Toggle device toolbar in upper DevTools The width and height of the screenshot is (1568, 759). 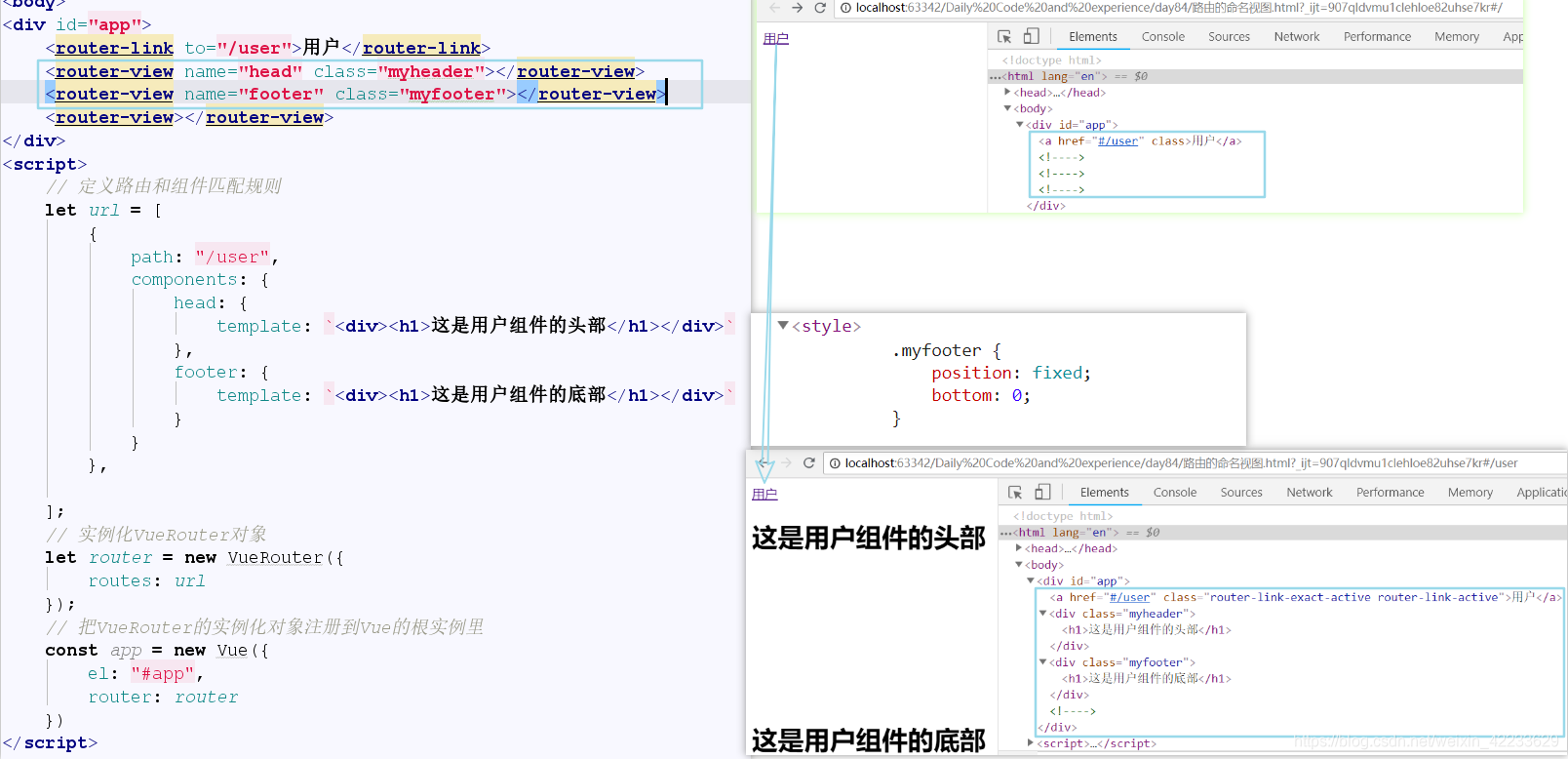[x=1032, y=36]
